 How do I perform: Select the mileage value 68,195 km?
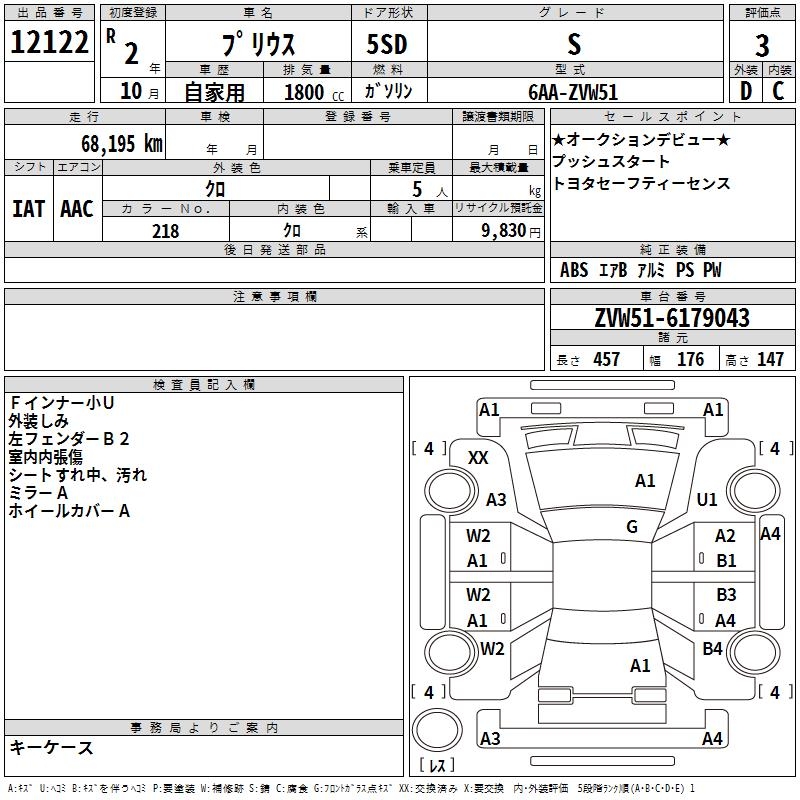[x=122, y=144]
